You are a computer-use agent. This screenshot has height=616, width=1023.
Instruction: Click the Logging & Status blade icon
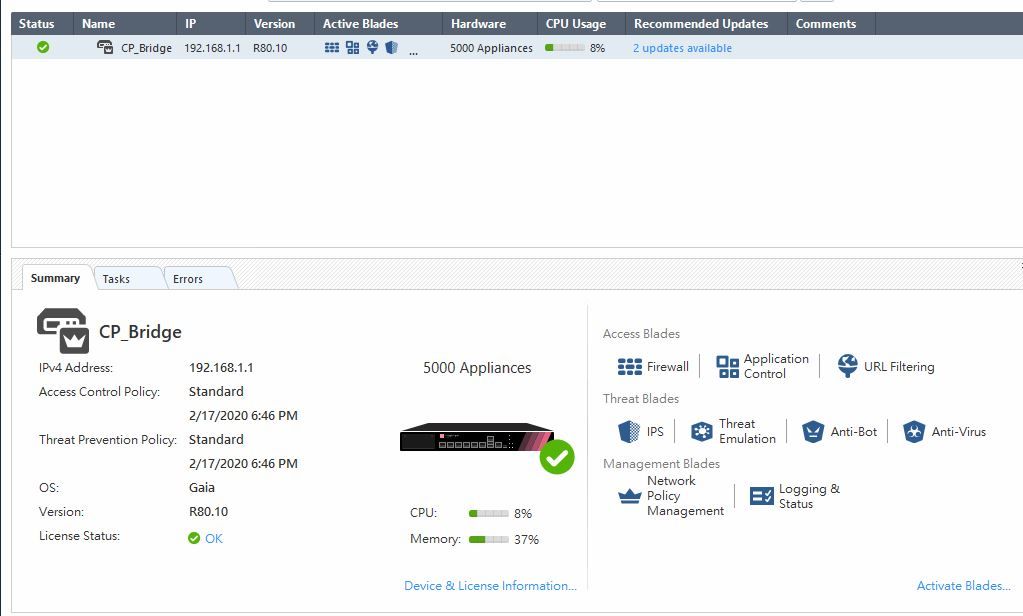click(762, 496)
